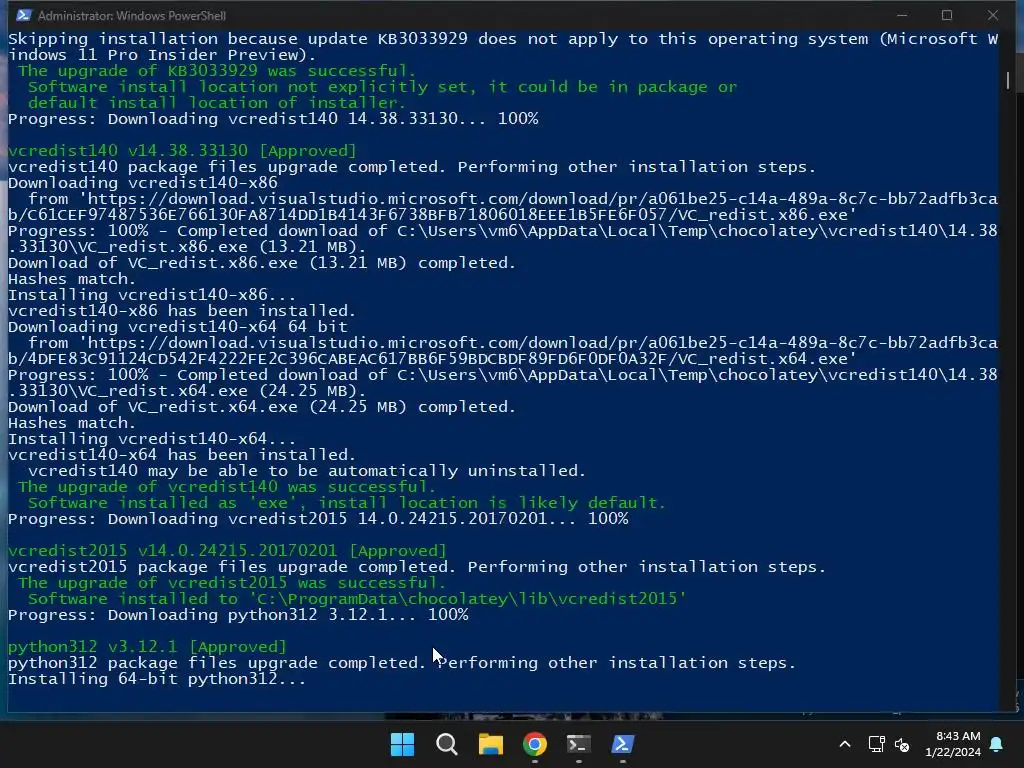Image resolution: width=1024 pixels, height=768 pixels.
Task: Click 'Progress: Downloading vcredist2015' line
Action: [318, 519]
